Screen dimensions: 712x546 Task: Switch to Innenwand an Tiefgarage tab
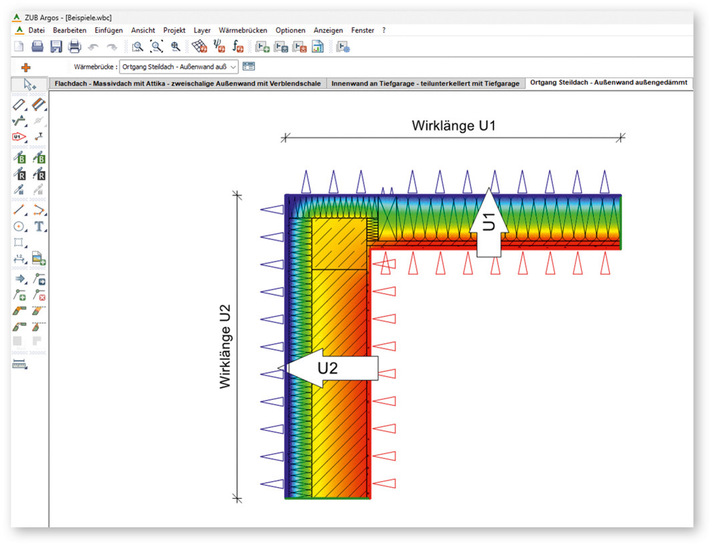point(426,84)
